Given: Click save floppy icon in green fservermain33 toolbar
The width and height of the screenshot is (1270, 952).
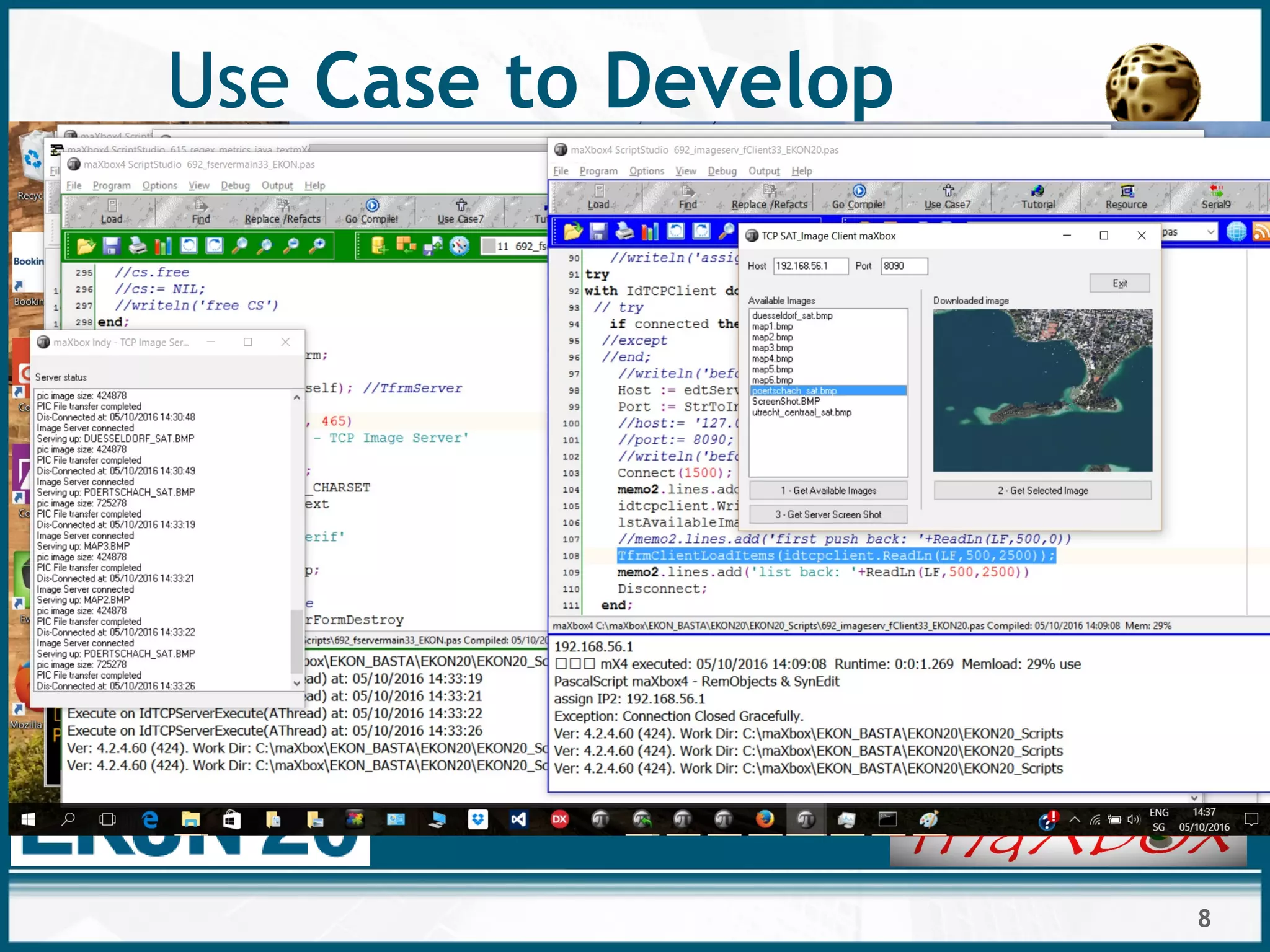Looking at the screenshot, I should pos(111,246).
